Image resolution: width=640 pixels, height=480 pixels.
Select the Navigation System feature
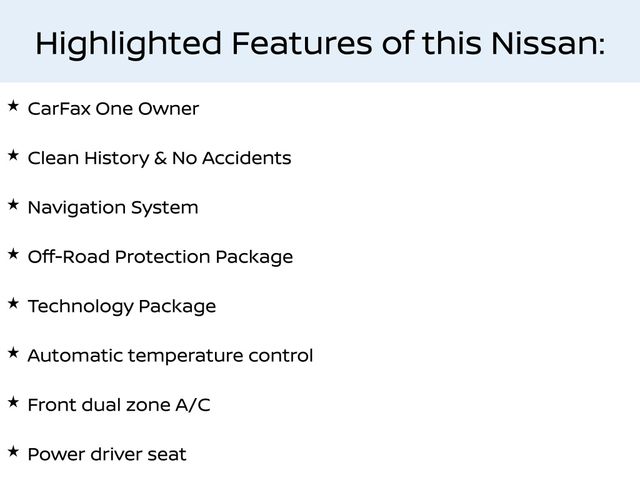(112, 208)
